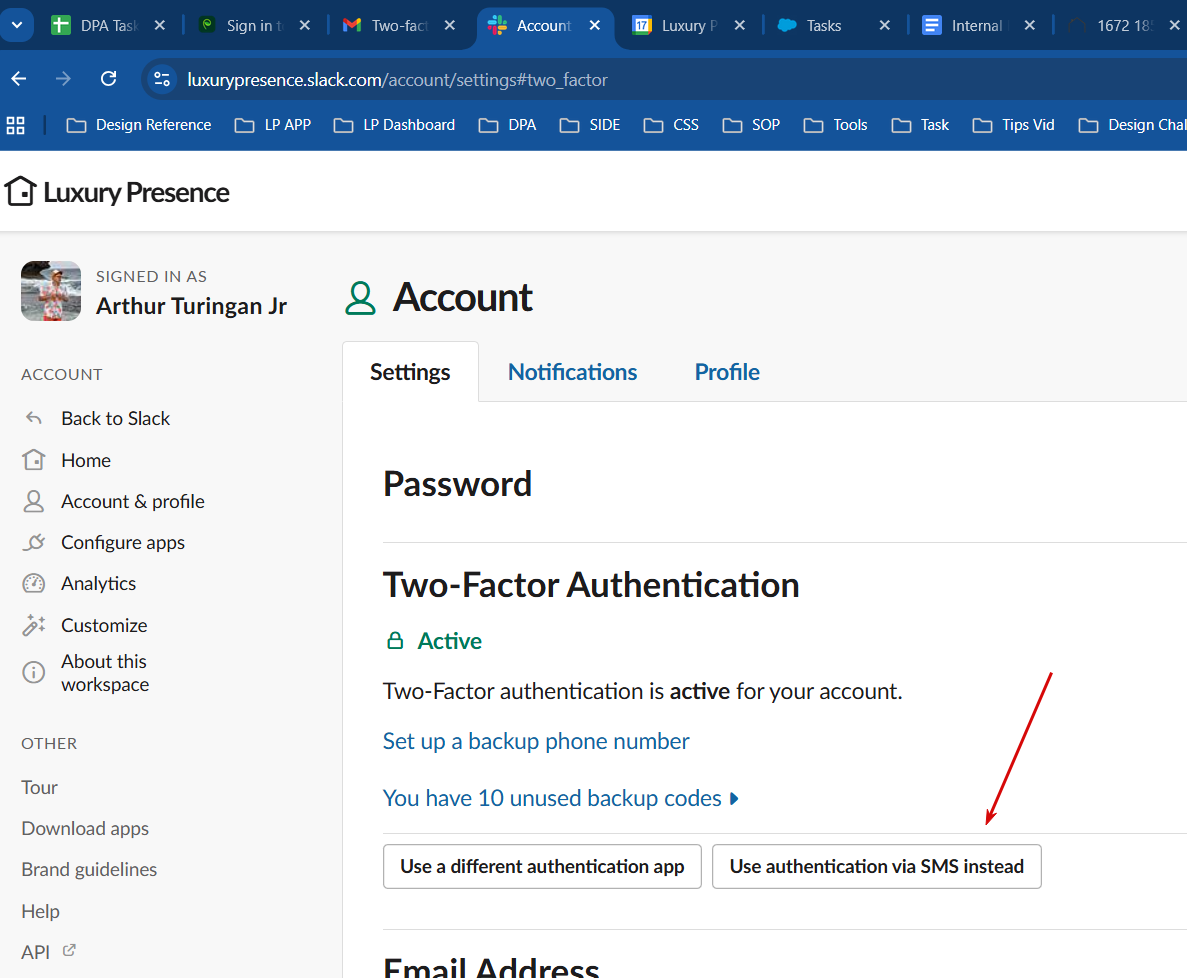This screenshot has width=1187, height=978.
Task: Click the Luxury Presence house logo
Action: 20,191
